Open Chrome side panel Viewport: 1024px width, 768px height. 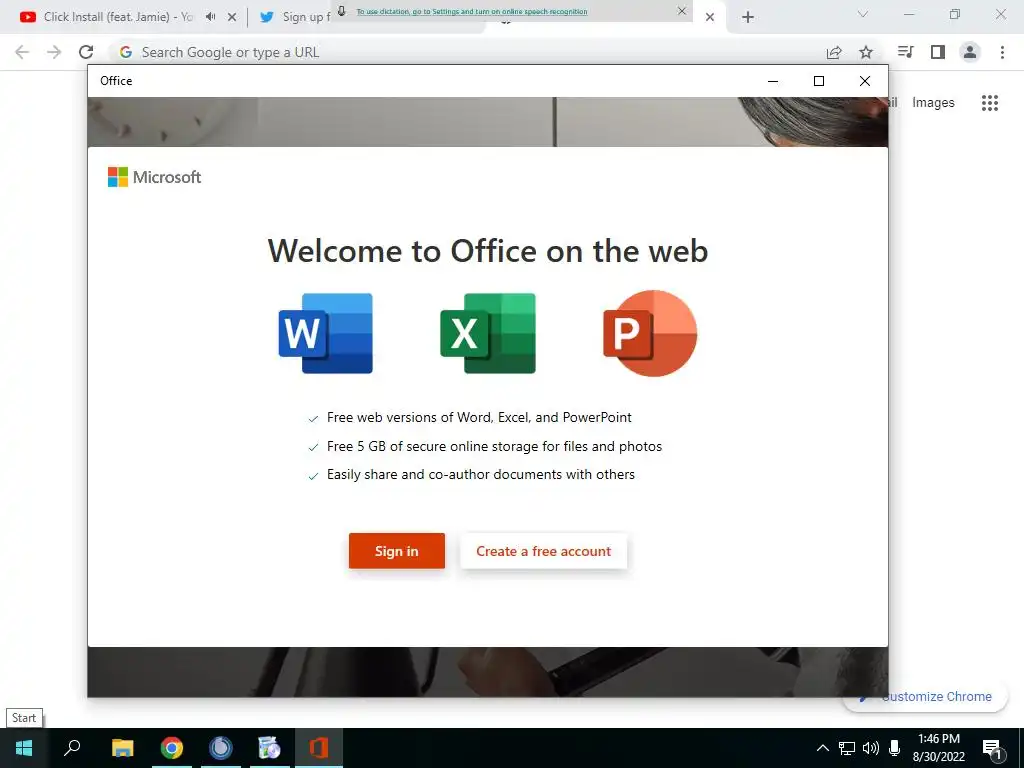(x=938, y=52)
